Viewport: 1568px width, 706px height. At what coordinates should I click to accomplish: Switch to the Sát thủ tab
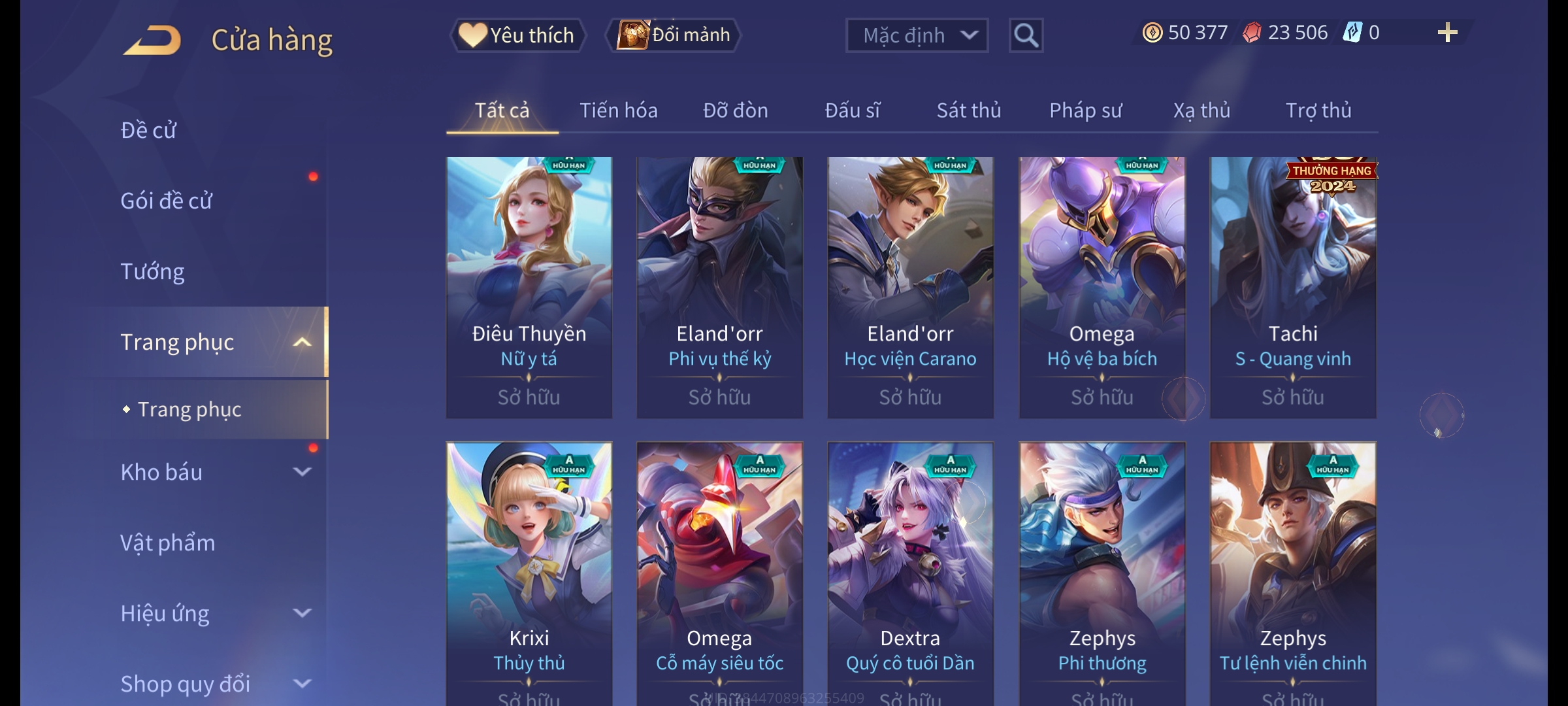969,110
